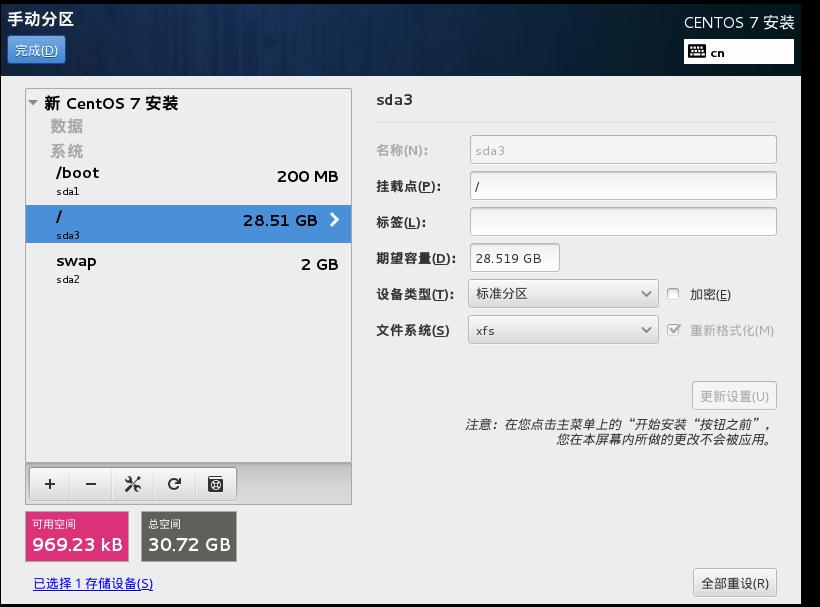Open the configure mount point tools icon
This screenshot has width=820, height=607.
click(132, 484)
